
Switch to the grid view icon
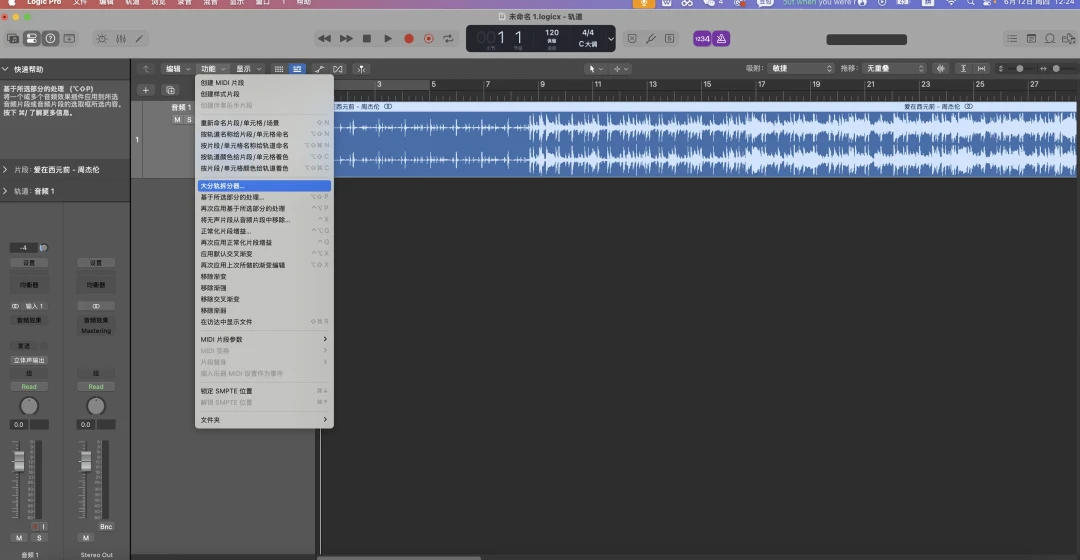[x=279, y=69]
